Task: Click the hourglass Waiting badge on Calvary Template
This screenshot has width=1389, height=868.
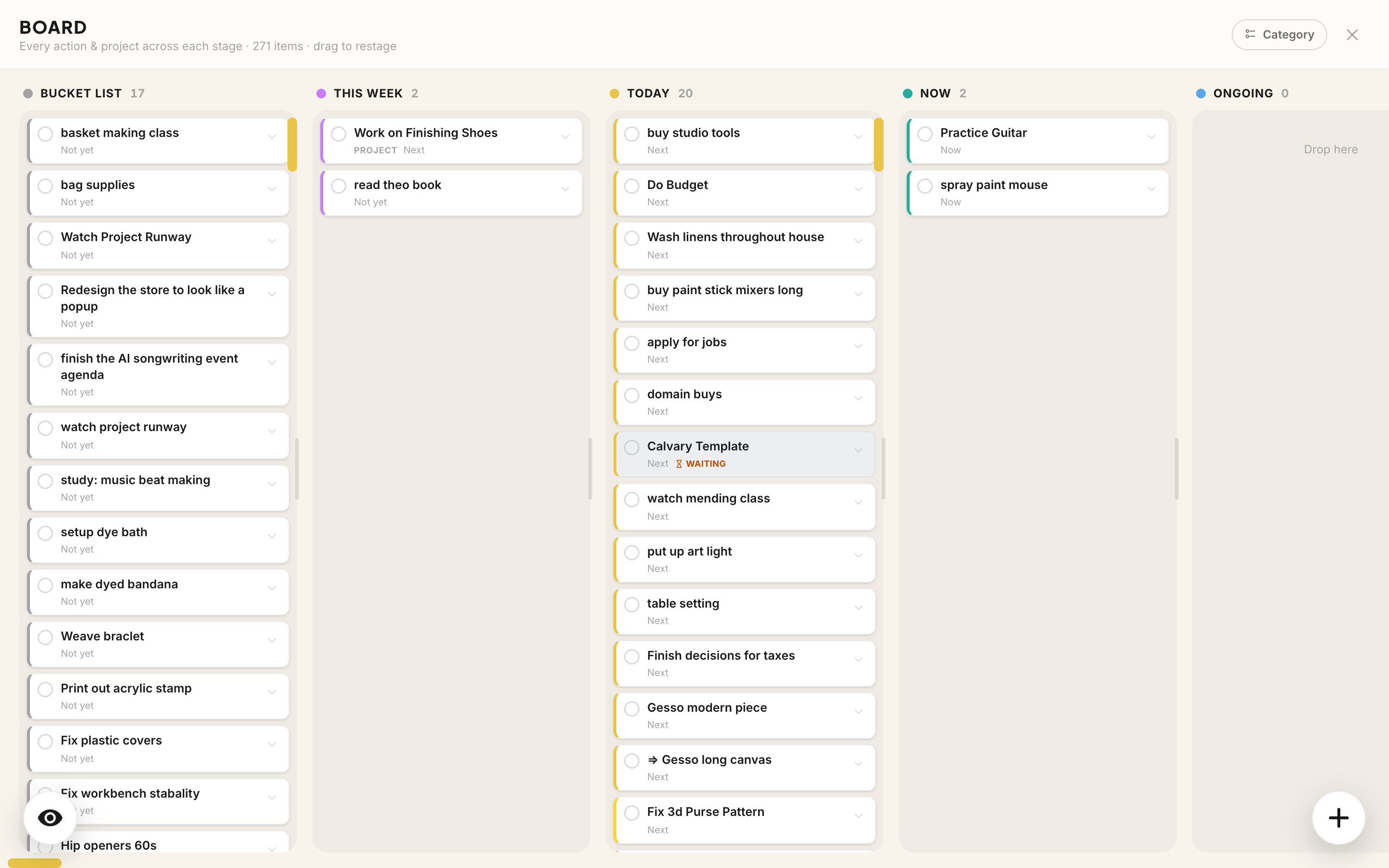Action: [x=700, y=463]
